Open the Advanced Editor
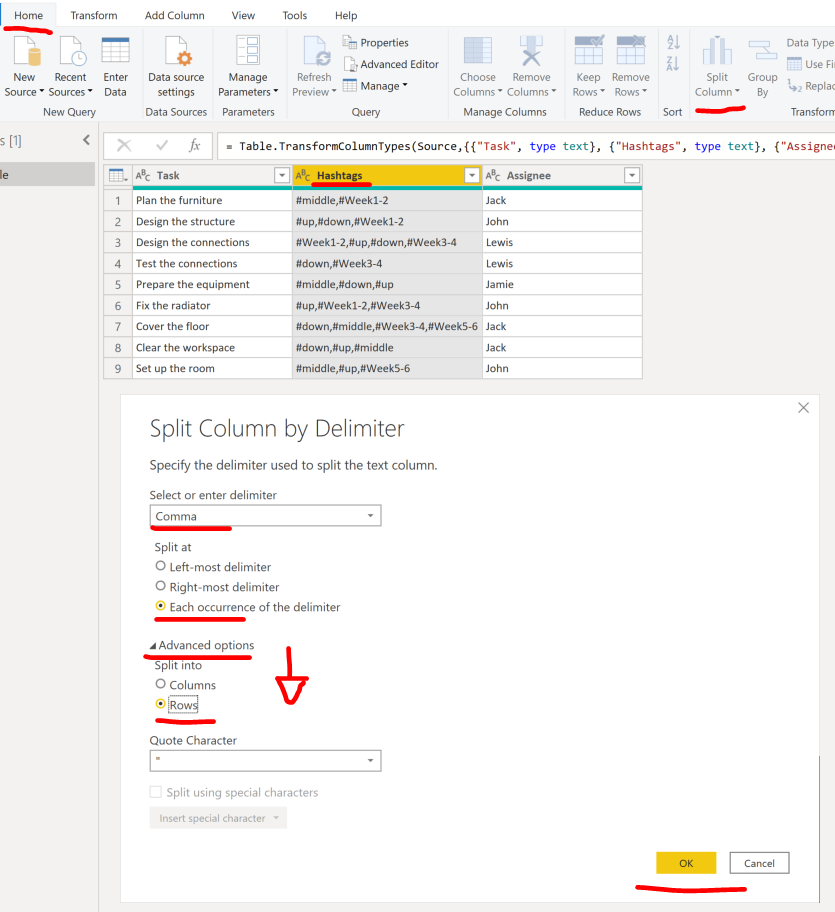 point(391,64)
